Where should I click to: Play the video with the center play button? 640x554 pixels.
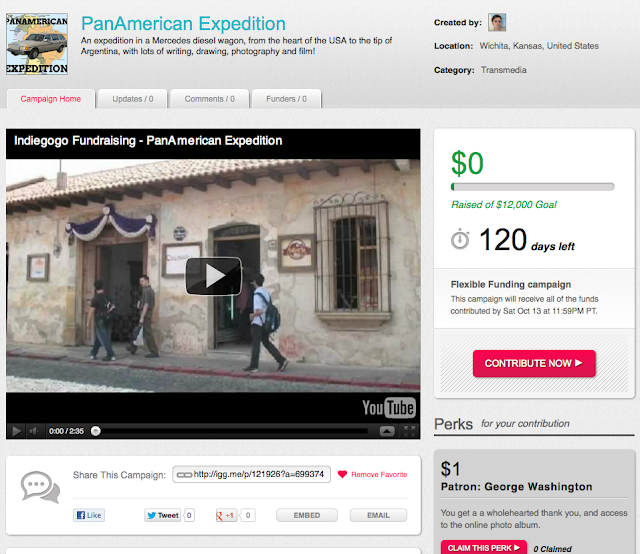pyautogui.click(x=213, y=276)
